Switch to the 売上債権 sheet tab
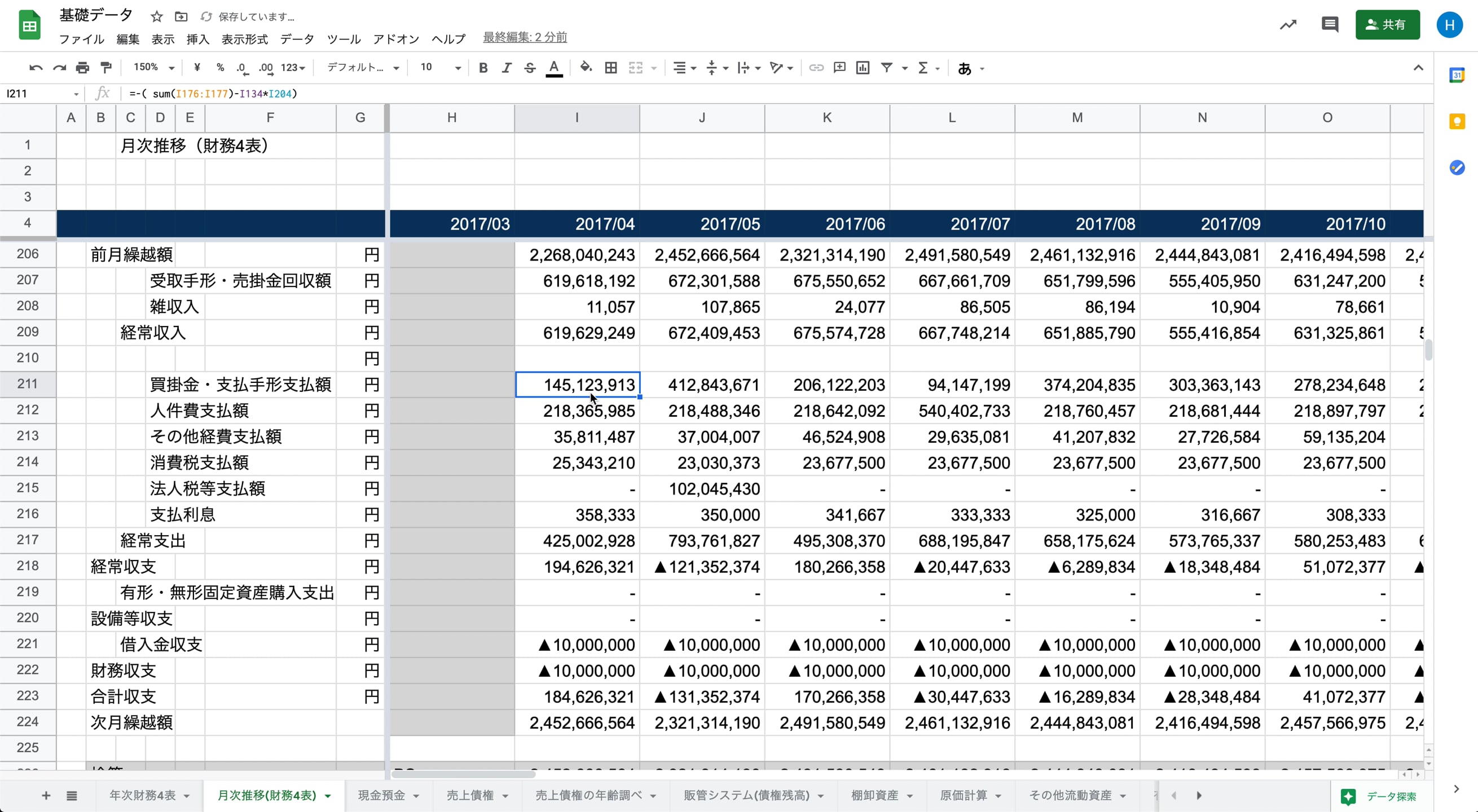The height and width of the screenshot is (812, 1478). (470, 796)
